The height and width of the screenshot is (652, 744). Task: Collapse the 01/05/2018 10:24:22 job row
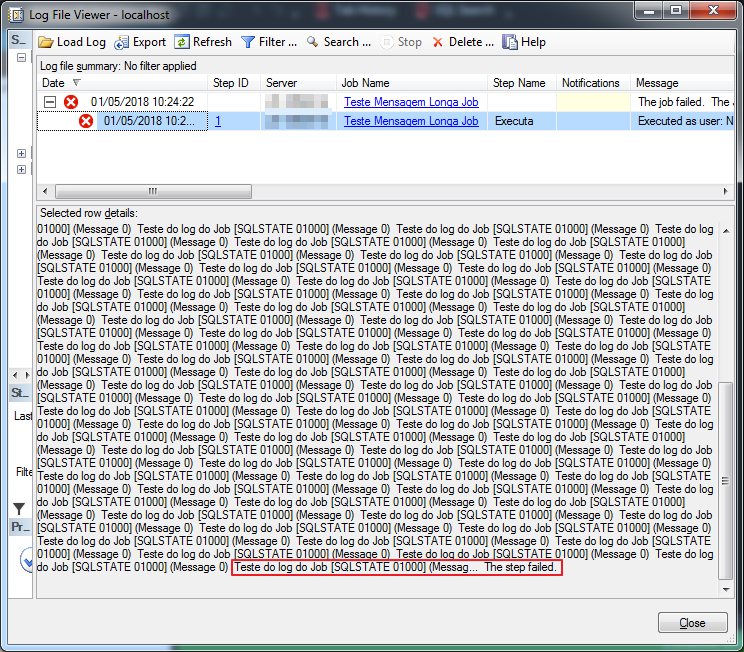(50, 102)
